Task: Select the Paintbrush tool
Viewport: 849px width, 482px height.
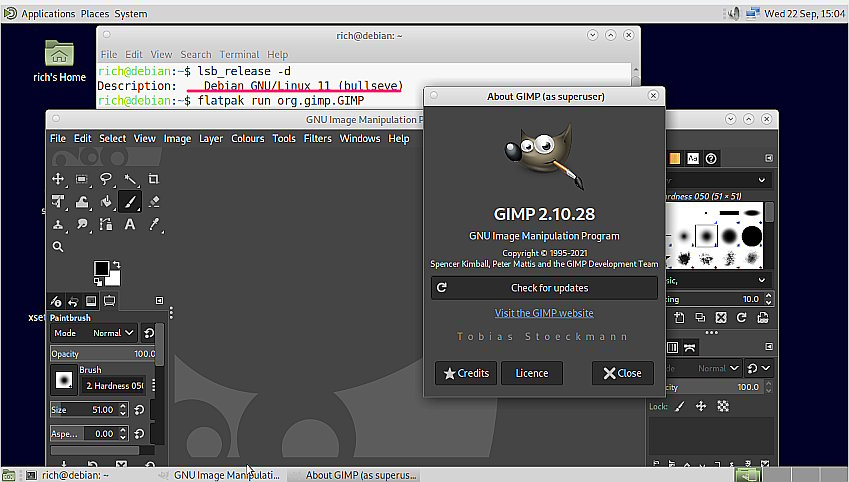Action: coord(130,201)
